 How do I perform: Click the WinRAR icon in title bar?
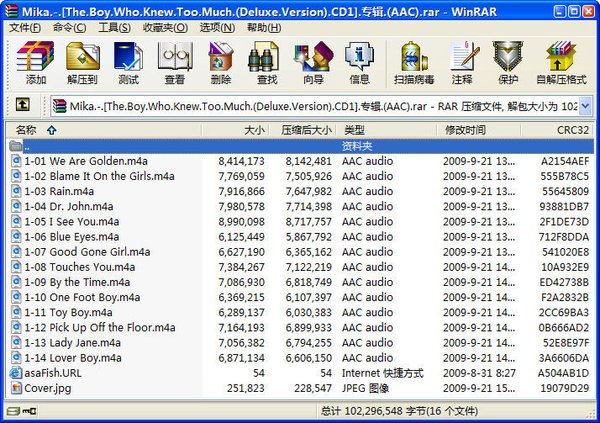(11, 11)
